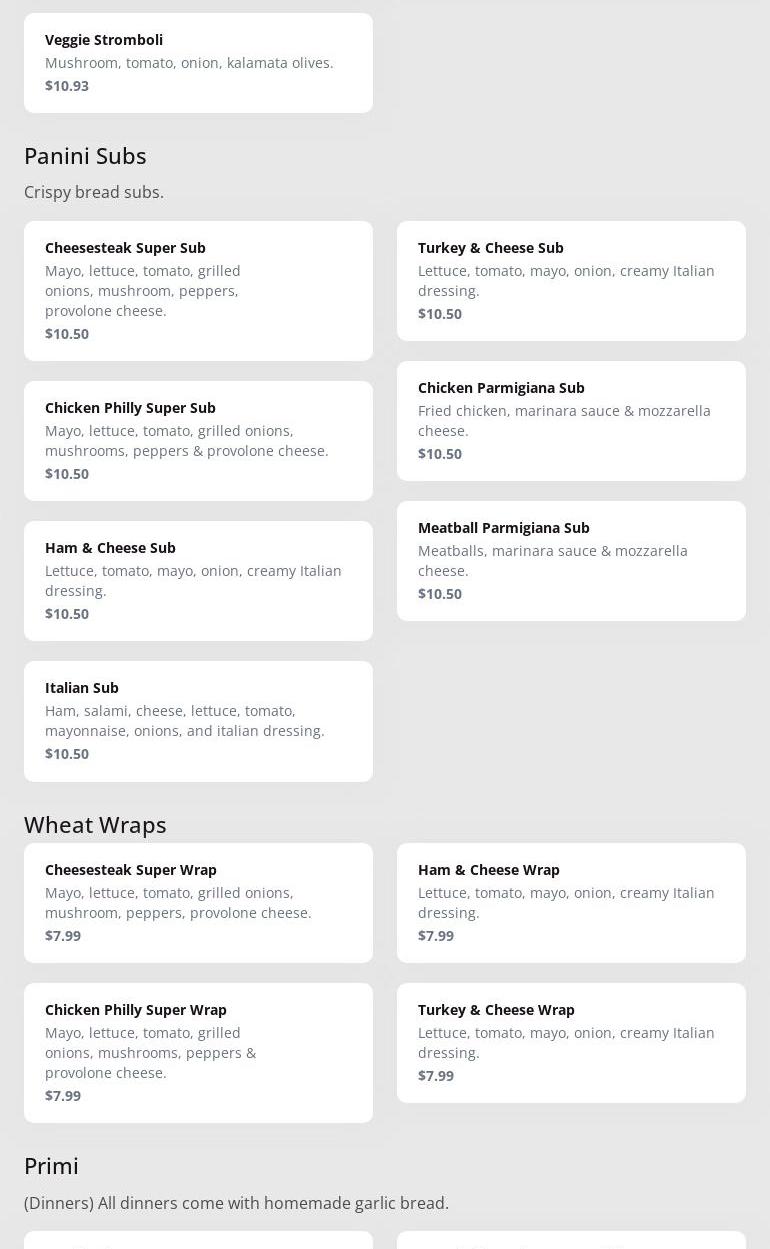Select the Turkey & Cheese Sub card
Screen dimensions: 770x1249
coord(571,280)
